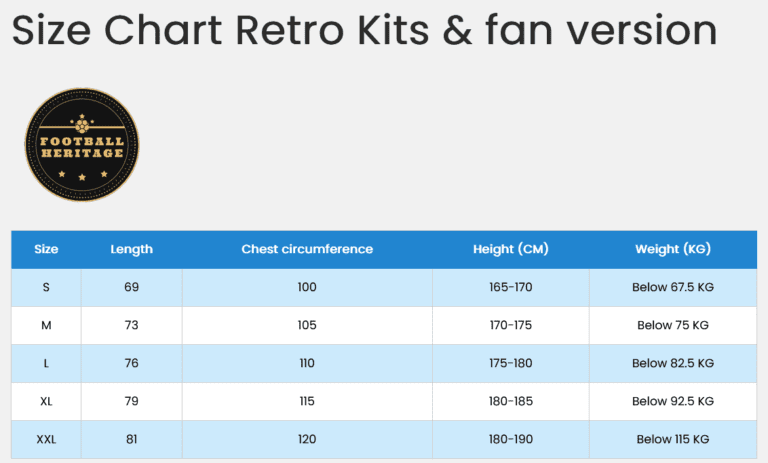Select the M size row label
This screenshot has width=768, height=463.
click(x=46, y=325)
